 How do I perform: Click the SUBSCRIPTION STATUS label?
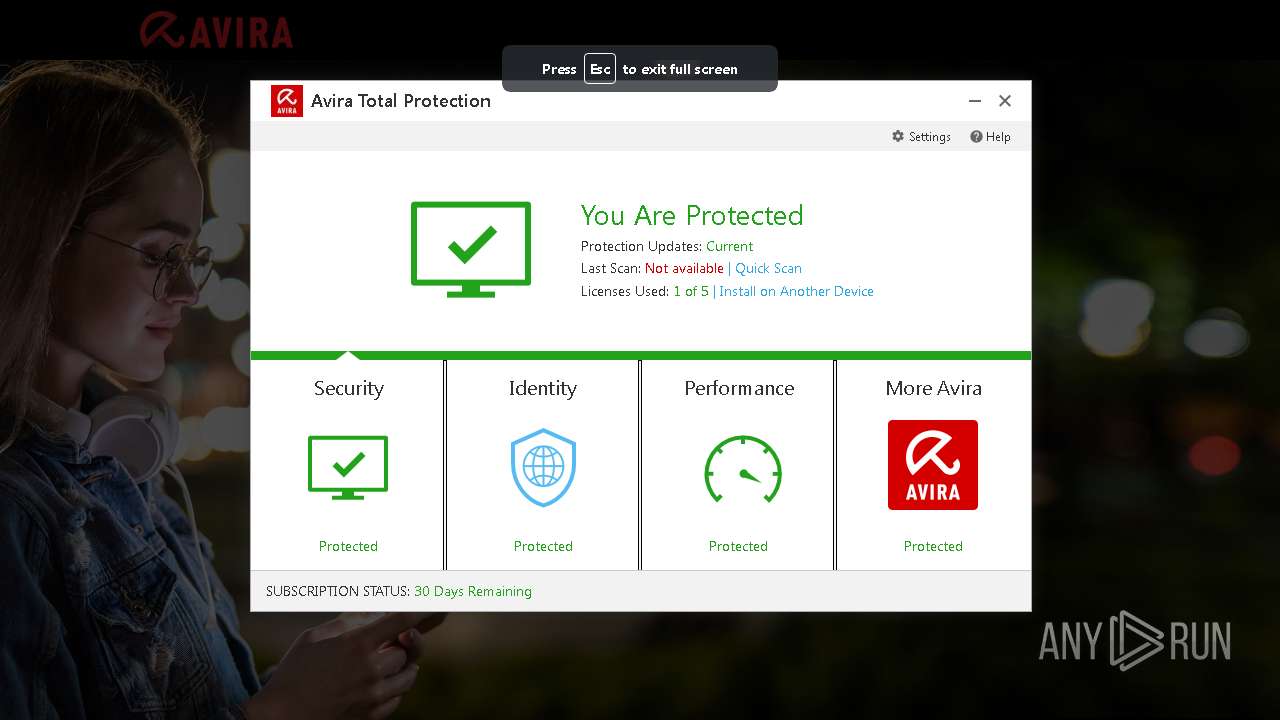(x=338, y=591)
